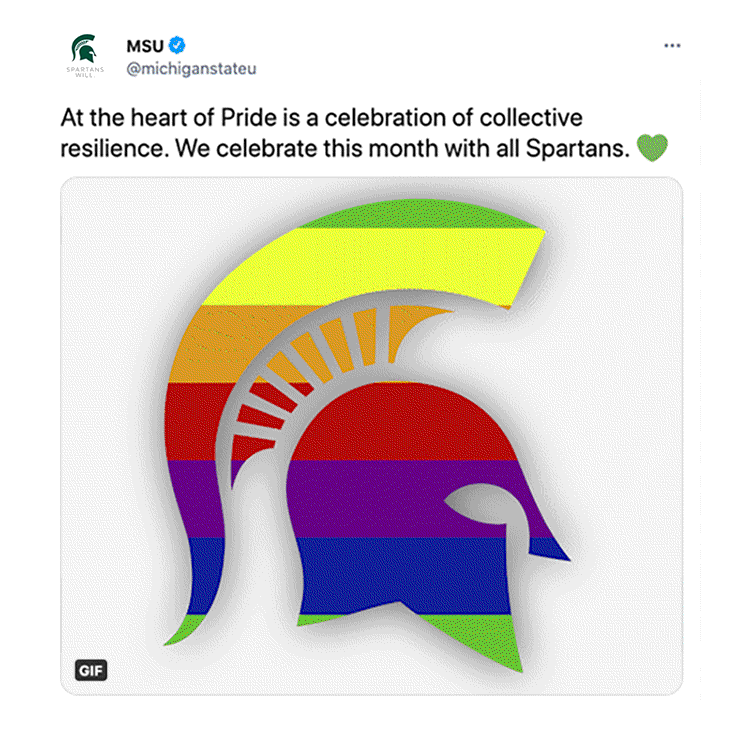Screen dimensions: 750x737
Task: Open the three-dot more options menu
Action: coord(672,46)
